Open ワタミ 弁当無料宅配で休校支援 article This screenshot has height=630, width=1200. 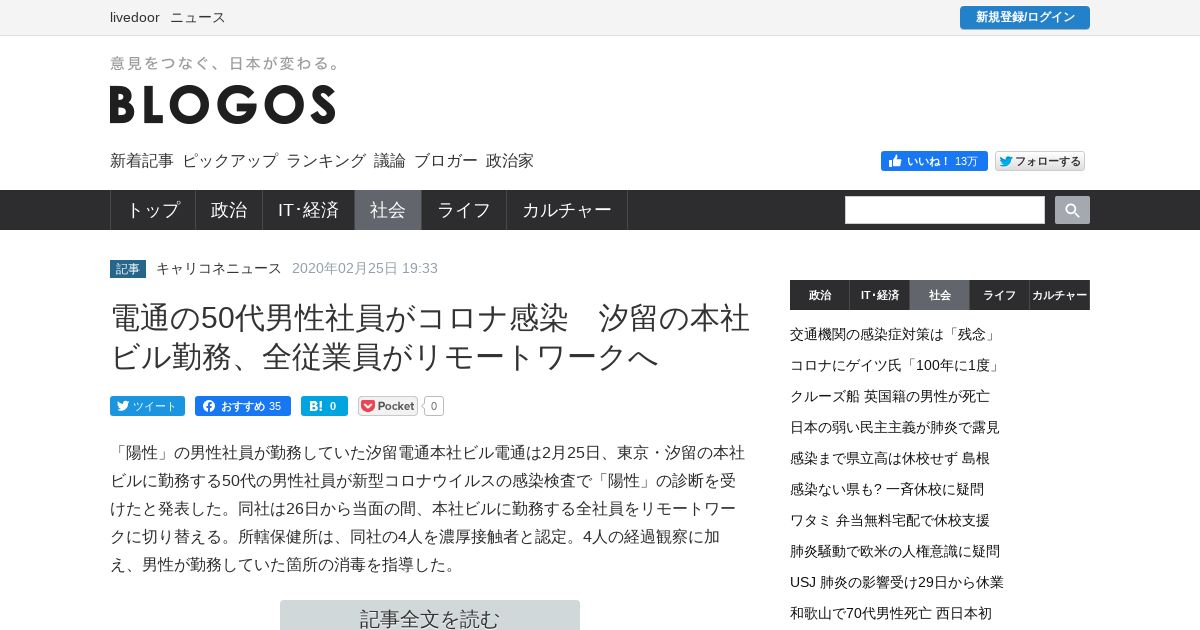point(890,520)
